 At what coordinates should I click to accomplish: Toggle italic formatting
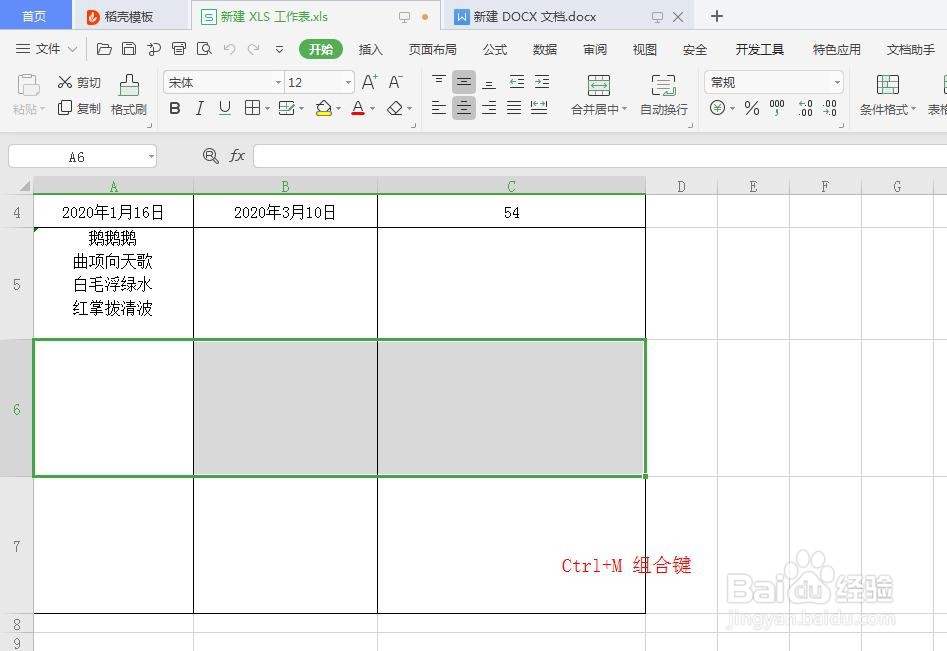coord(201,108)
